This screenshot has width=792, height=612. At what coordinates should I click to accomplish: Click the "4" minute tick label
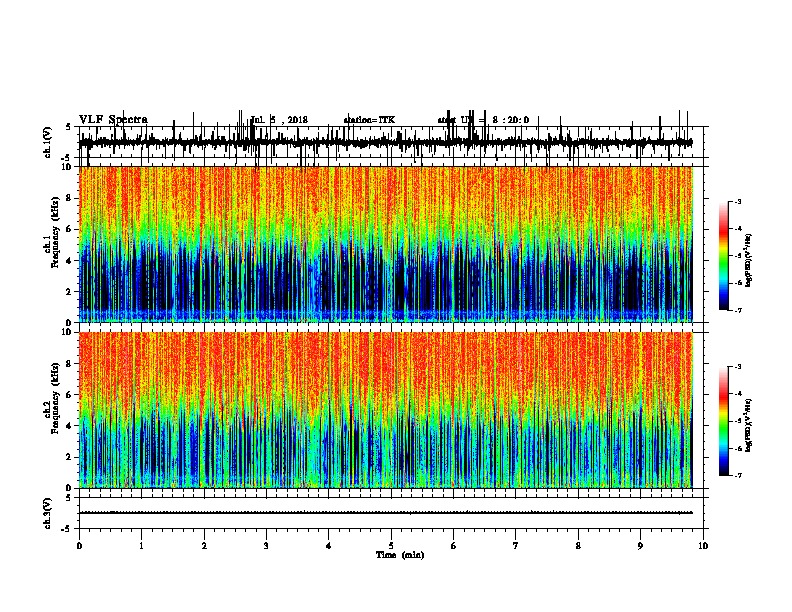(329, 546)
